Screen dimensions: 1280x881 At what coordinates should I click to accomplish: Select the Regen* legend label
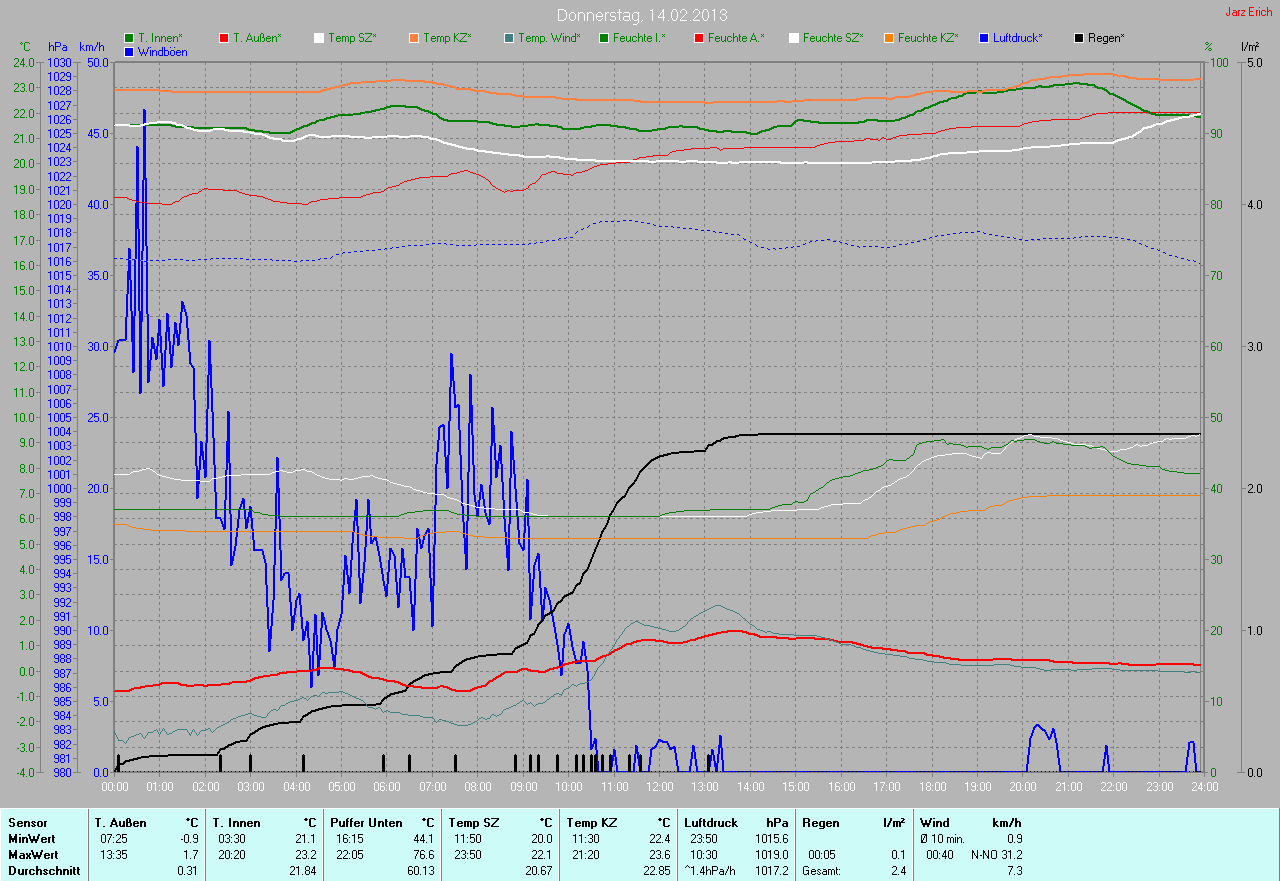1106,38
